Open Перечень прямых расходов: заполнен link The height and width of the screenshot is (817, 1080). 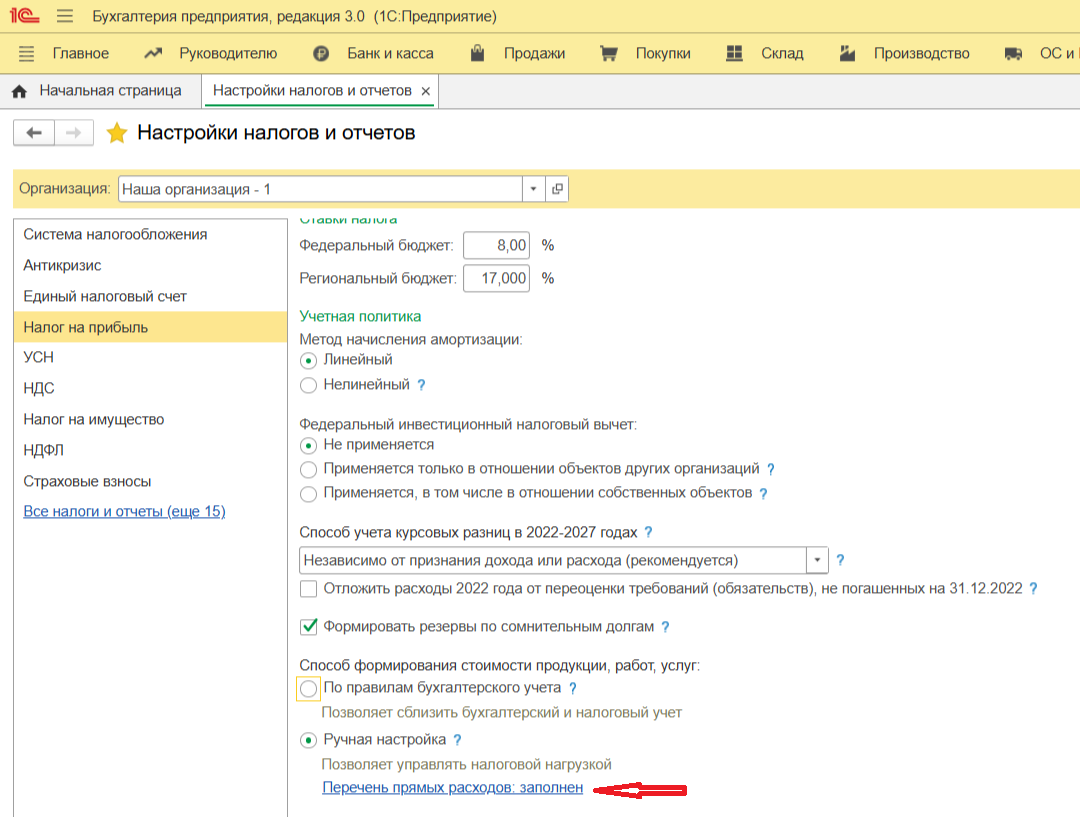pyautogui.click(x=453, y=787)
